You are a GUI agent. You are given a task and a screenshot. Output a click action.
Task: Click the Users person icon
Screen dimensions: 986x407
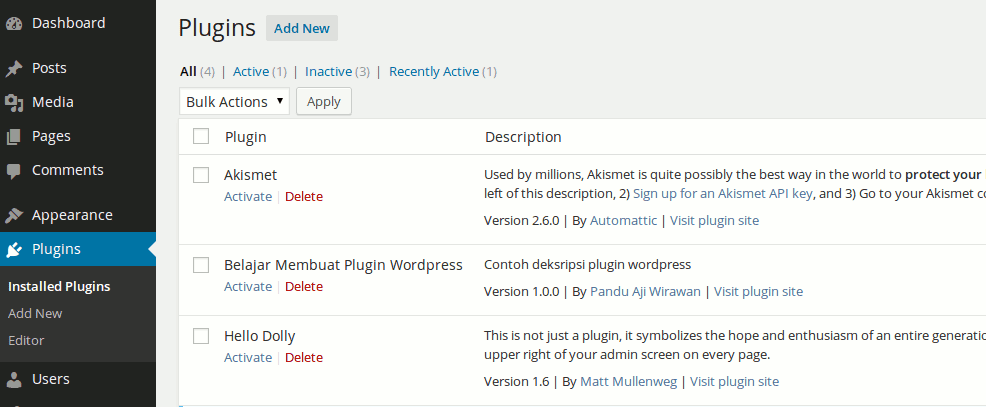(x=14, y=379)
